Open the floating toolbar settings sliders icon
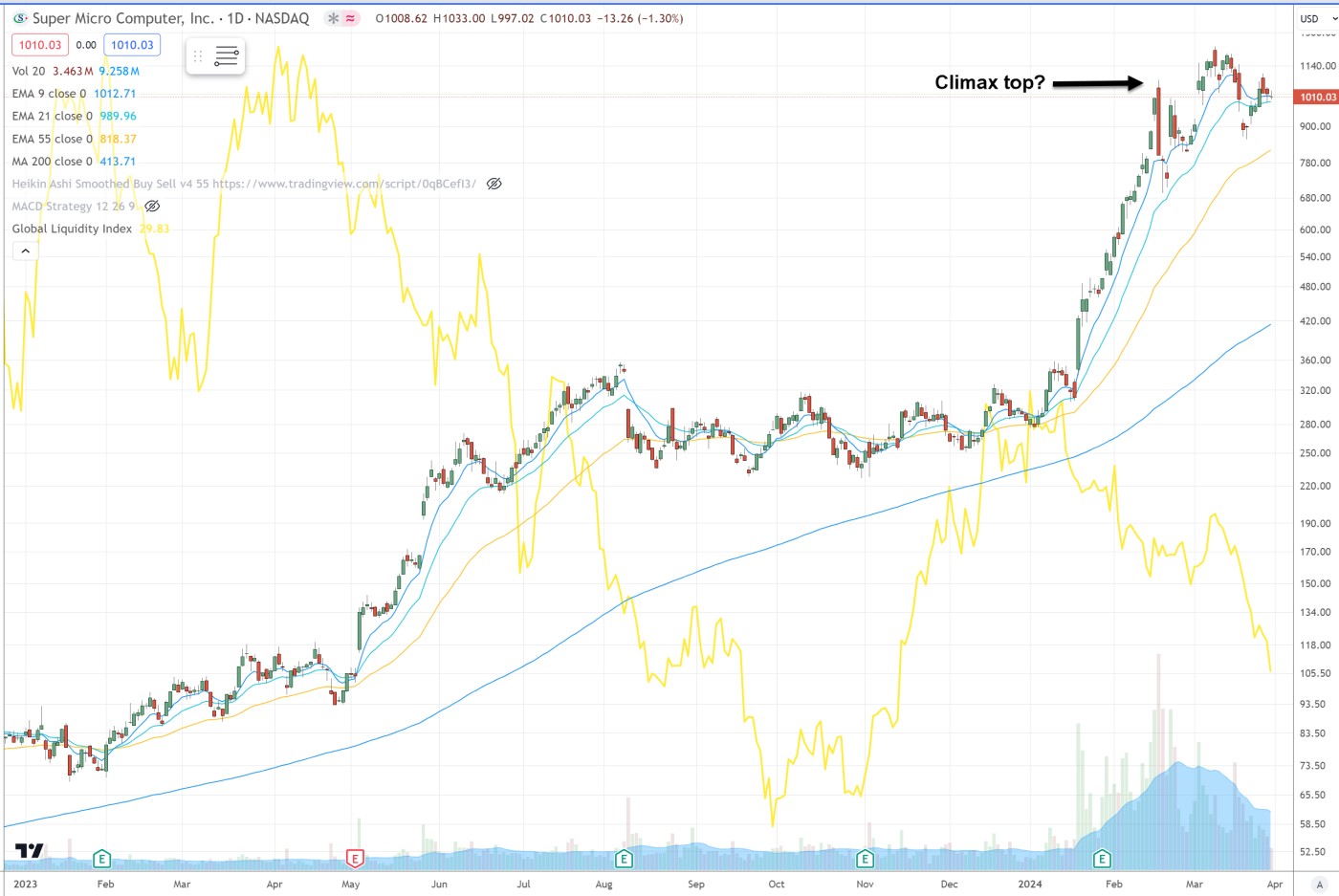This screenshot has height=896, width=1339. point(227,56)
